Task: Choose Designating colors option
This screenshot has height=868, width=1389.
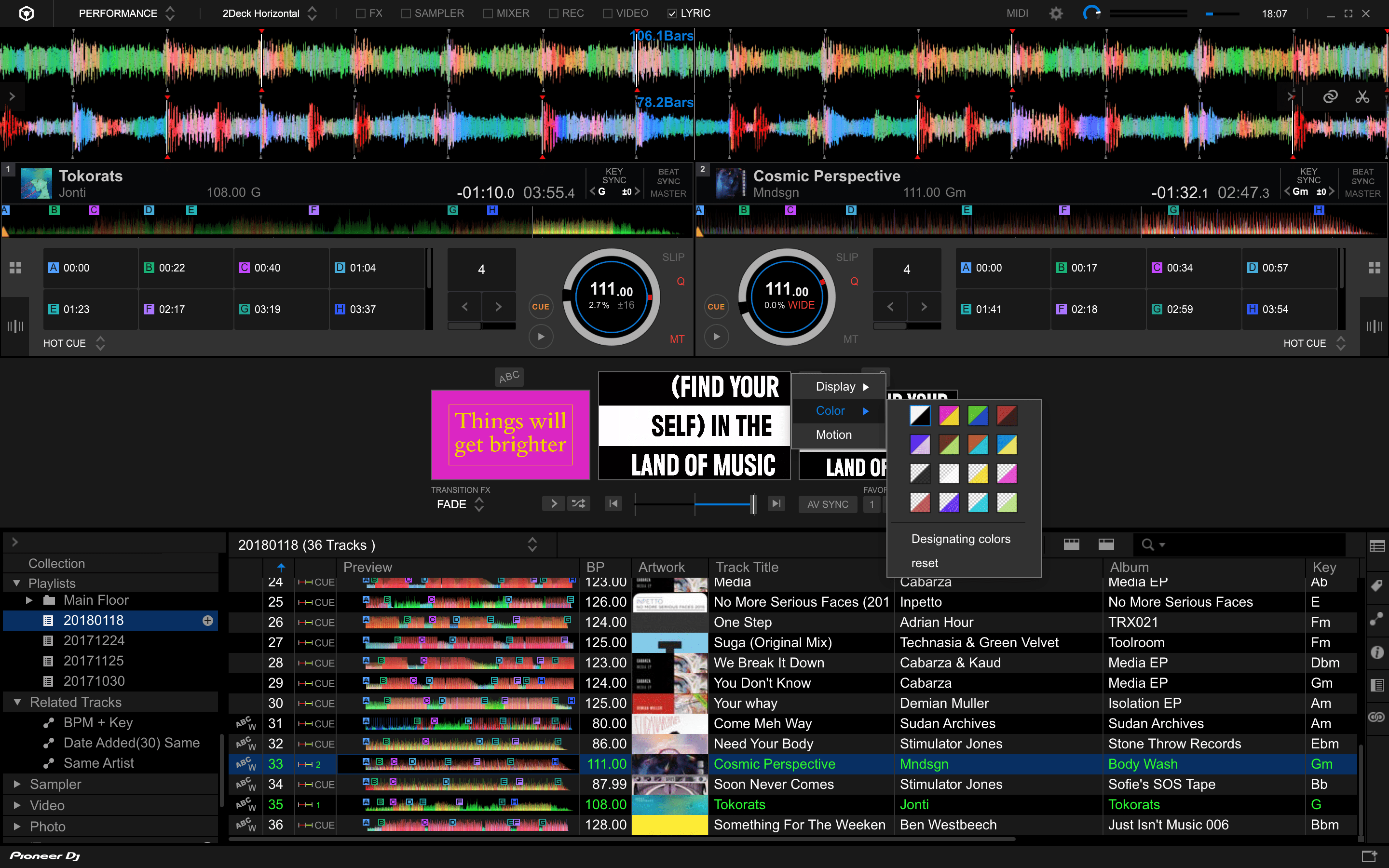Action: pos(961,539)
